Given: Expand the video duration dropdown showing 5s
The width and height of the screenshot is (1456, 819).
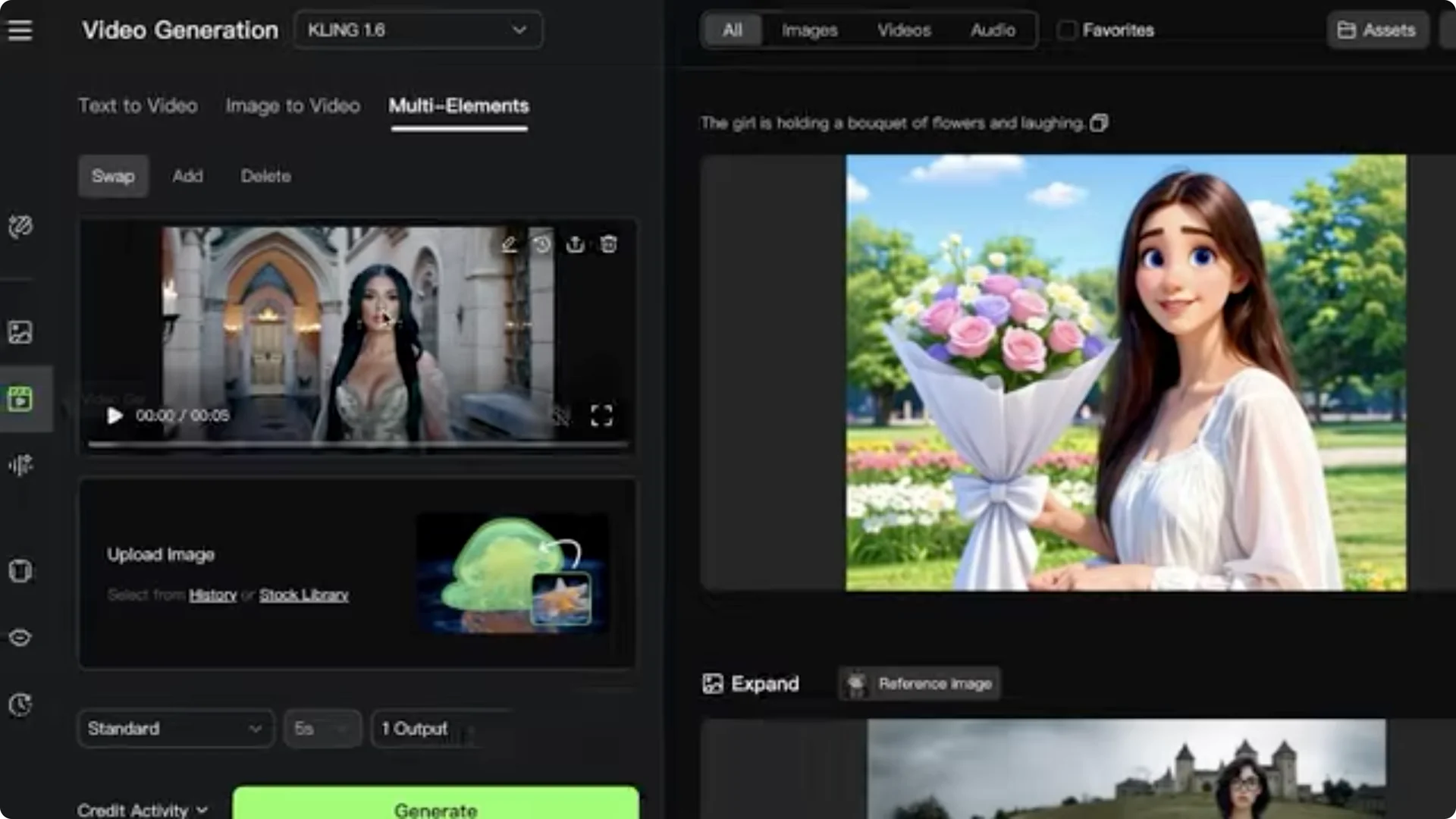Looking at the screenshot, I should tap(322, 728).
